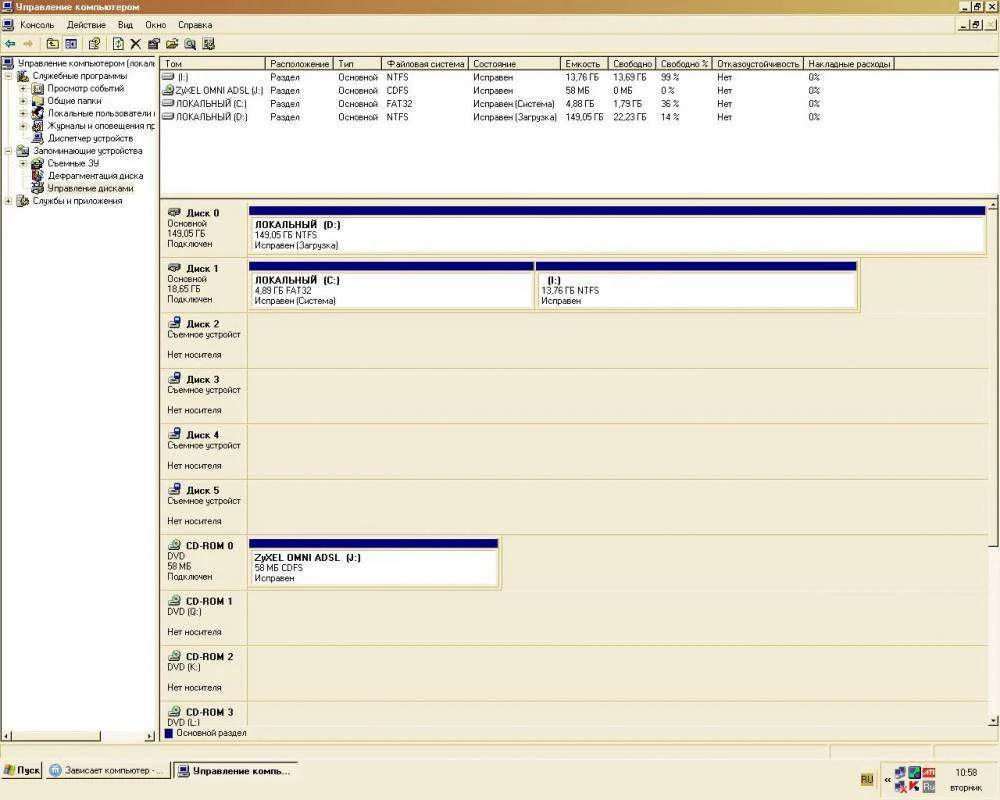Click the ATI tray icon in the system tray
Screen dimensions: 1000x800
(929, 773)
